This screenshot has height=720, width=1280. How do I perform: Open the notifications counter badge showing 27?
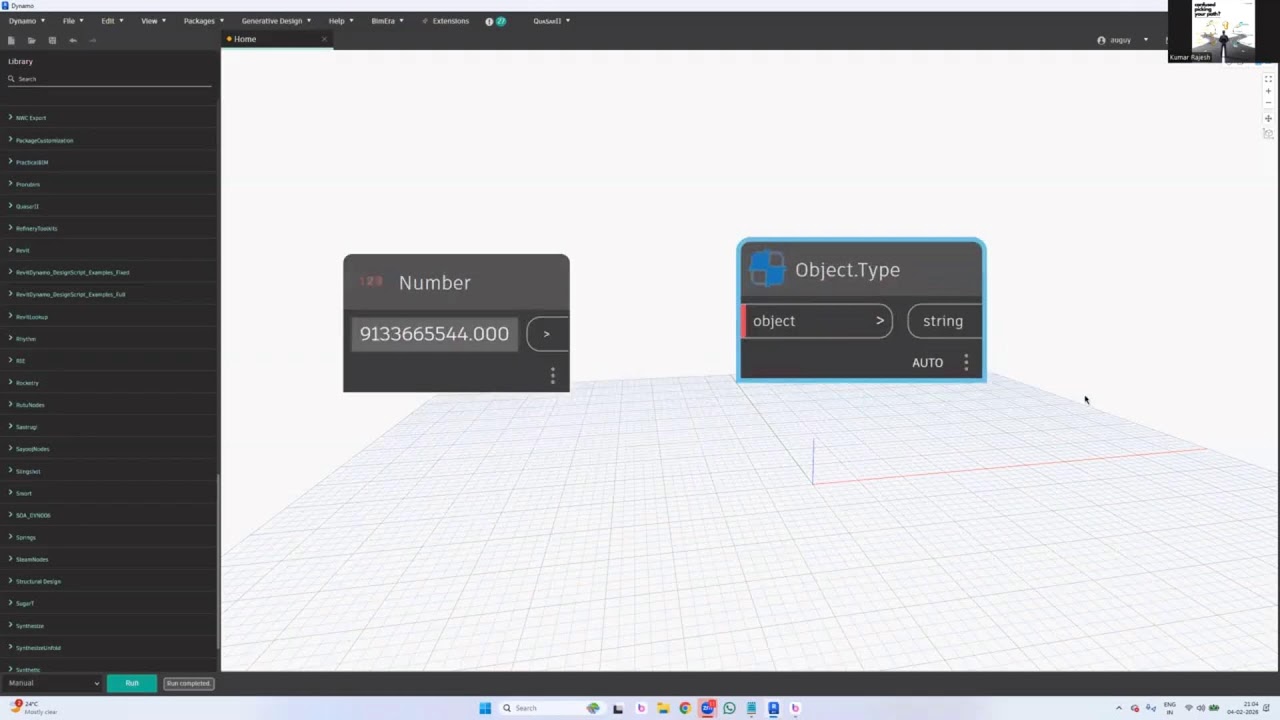pos(500,21)
